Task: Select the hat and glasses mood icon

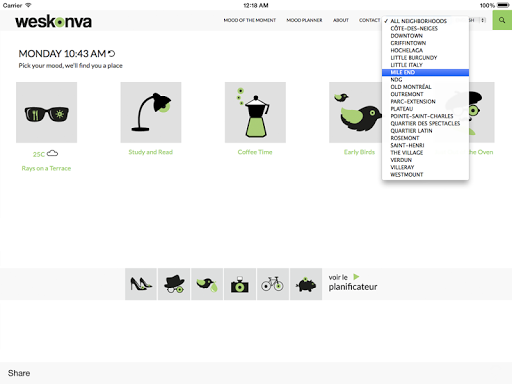Action: 174,284
